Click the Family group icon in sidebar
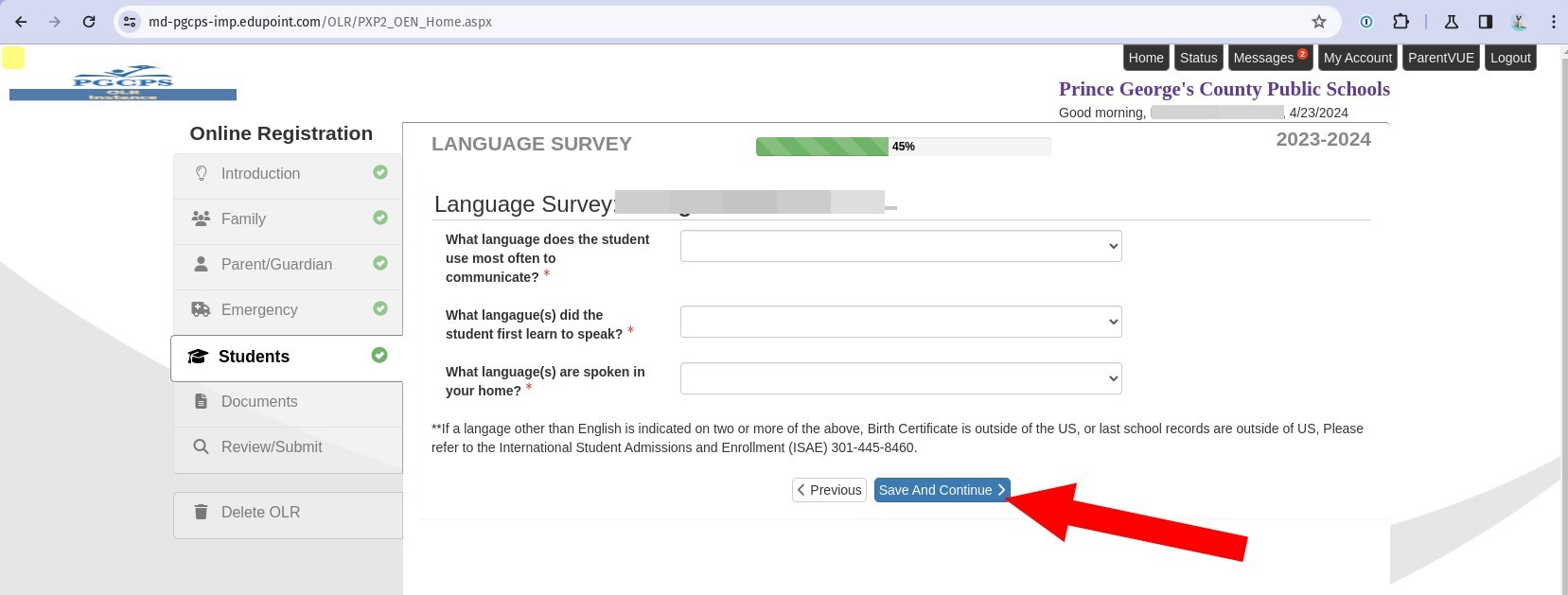The height and width of the screenshot is (595, 1568). pyautogui.click(x=201, y=219)
